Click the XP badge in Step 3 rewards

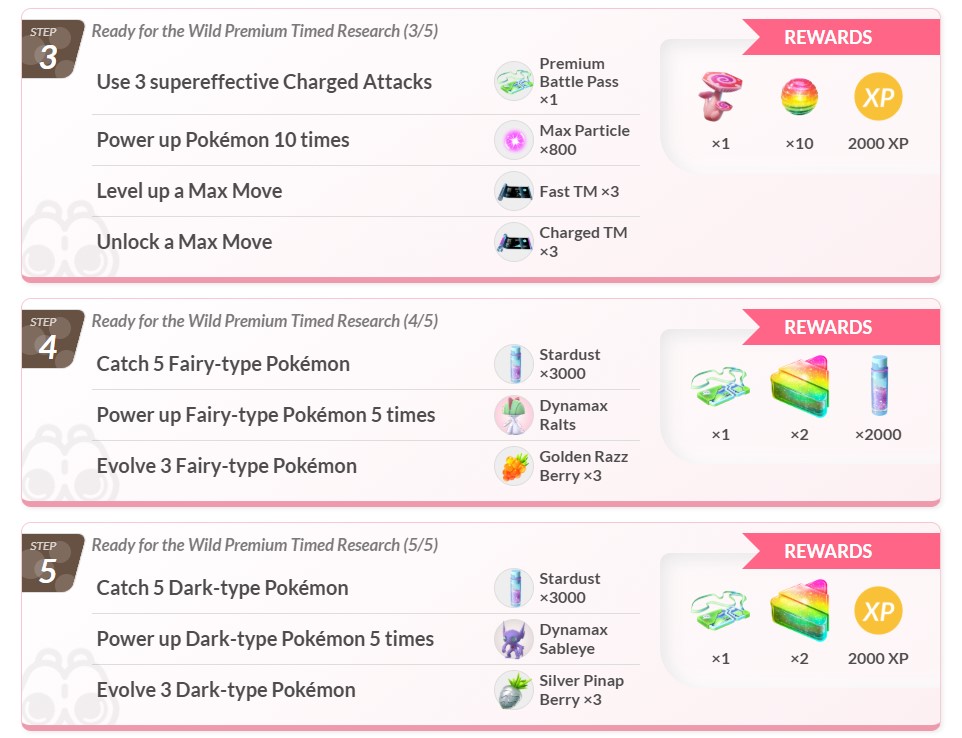pos(878,97)
